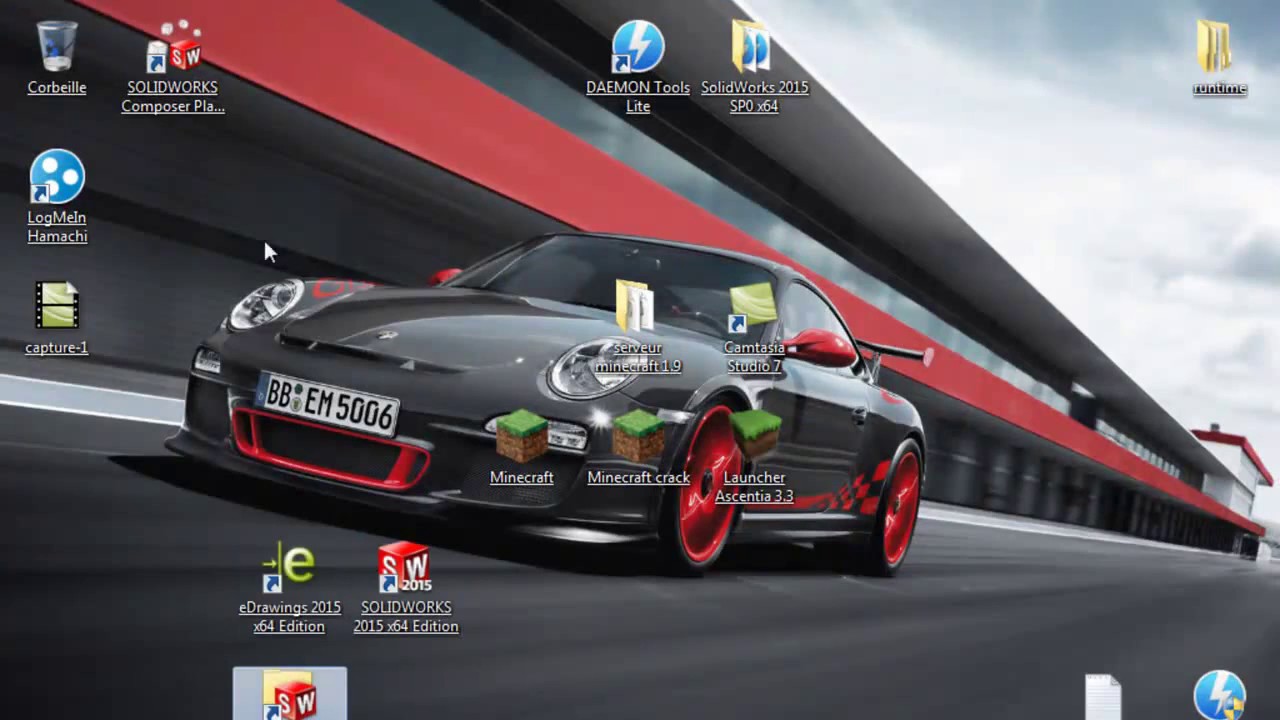This screenshot has width=1280, height=720.
Task: Click the highlighted SolidWorks folder shortcut at bottom
Action: [290, 694]
